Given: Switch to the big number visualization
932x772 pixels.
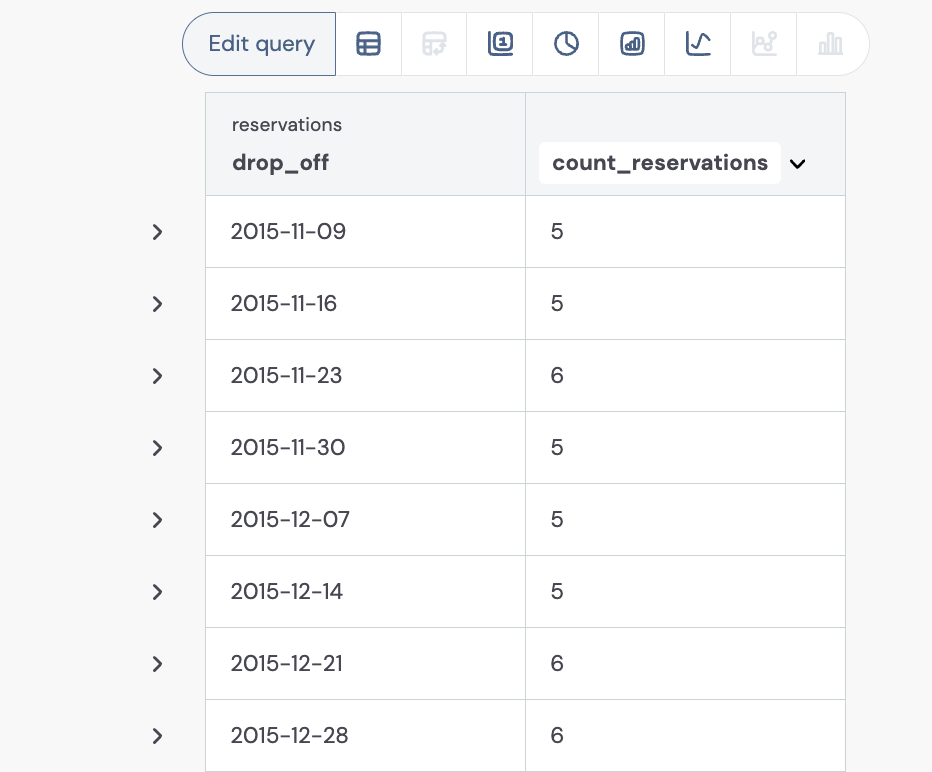Looking at the screenshot, I should tap(500, 43).
